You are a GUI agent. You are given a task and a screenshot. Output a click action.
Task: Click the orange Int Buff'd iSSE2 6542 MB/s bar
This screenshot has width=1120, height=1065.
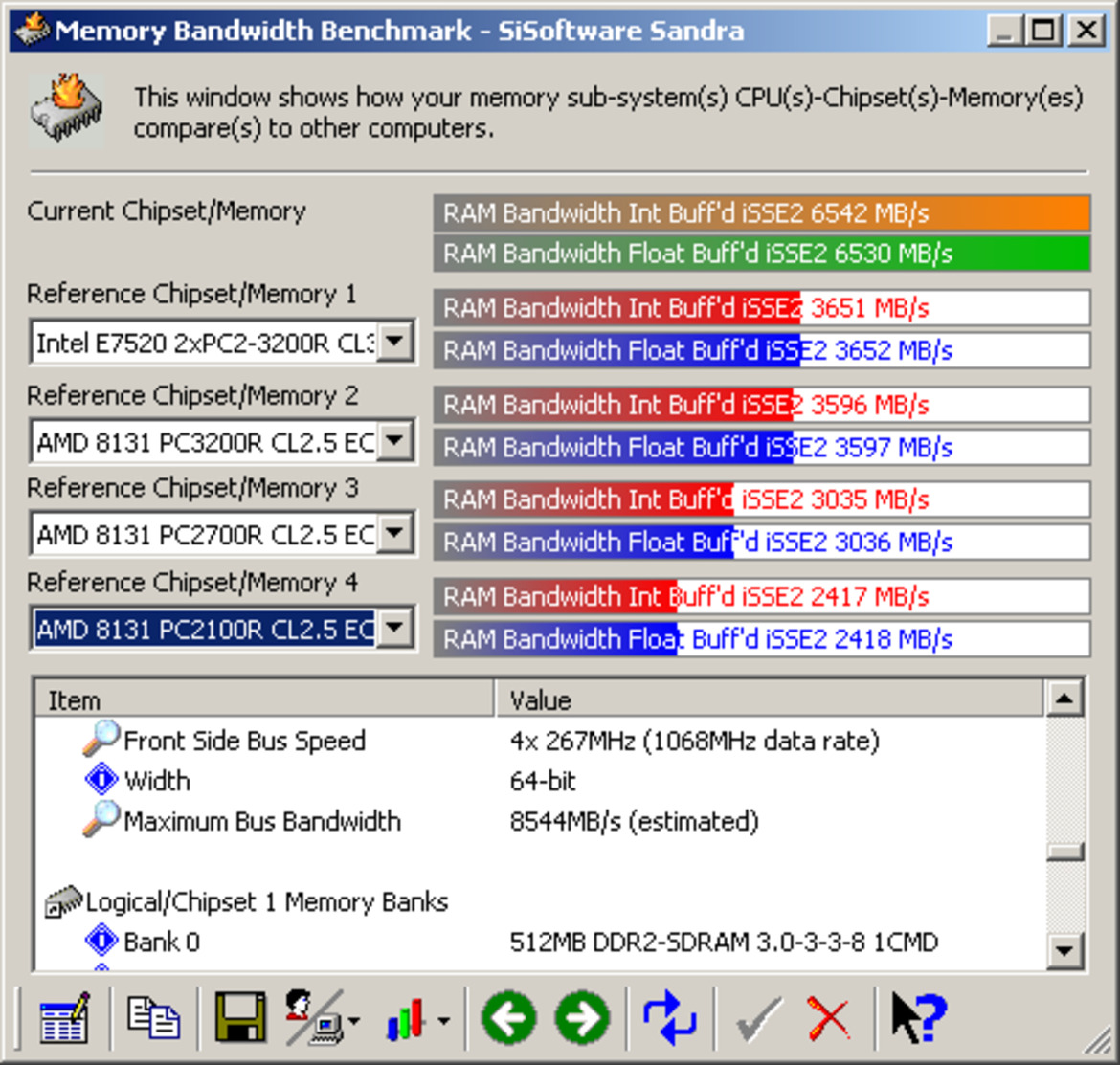[x=761, y=213]
